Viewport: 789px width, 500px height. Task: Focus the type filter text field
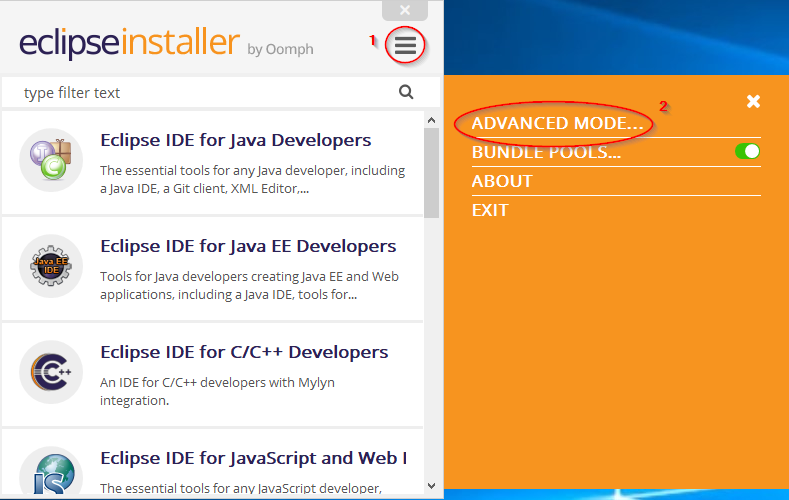pyautogui.click(x=200, y=93)
